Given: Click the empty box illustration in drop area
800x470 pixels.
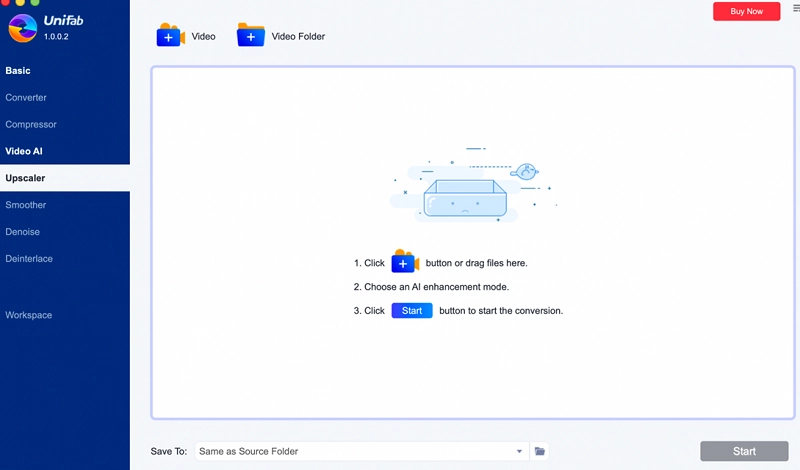Looking at the screenshot, I should pyautogui.click(x=465, y=198).
